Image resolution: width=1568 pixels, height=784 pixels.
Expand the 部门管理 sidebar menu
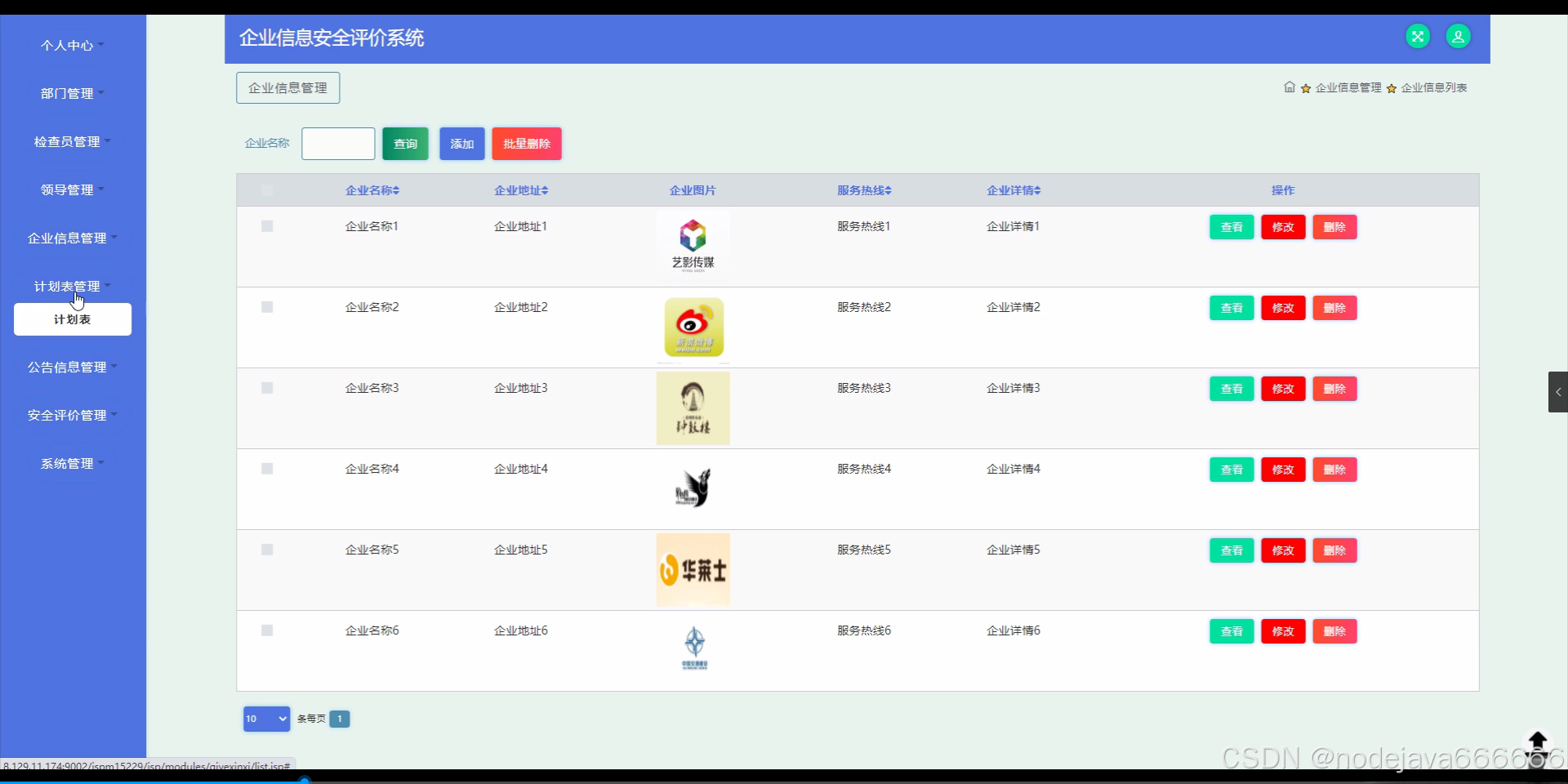[73, 94]
